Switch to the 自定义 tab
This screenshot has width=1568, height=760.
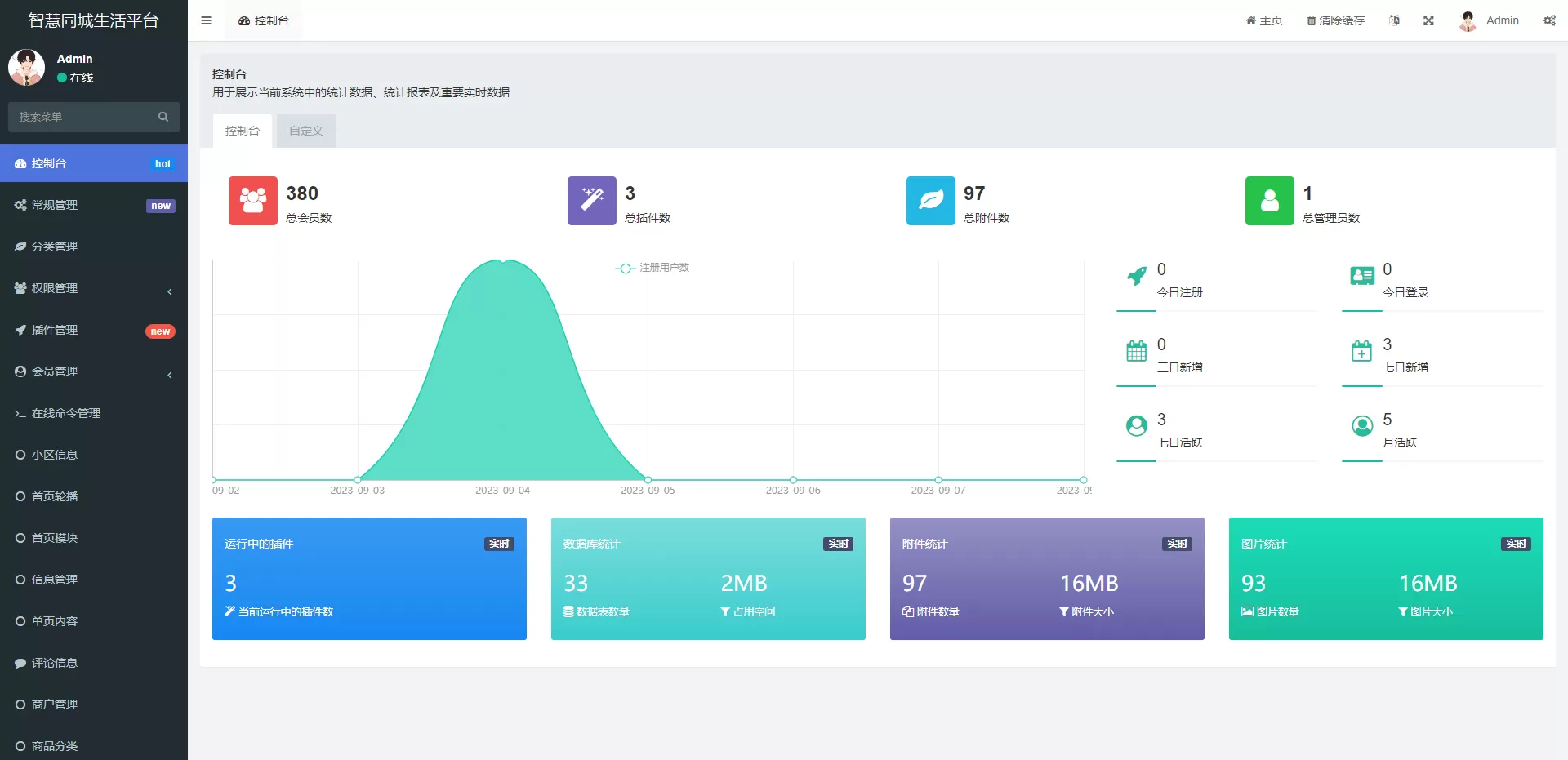[305, 131]
